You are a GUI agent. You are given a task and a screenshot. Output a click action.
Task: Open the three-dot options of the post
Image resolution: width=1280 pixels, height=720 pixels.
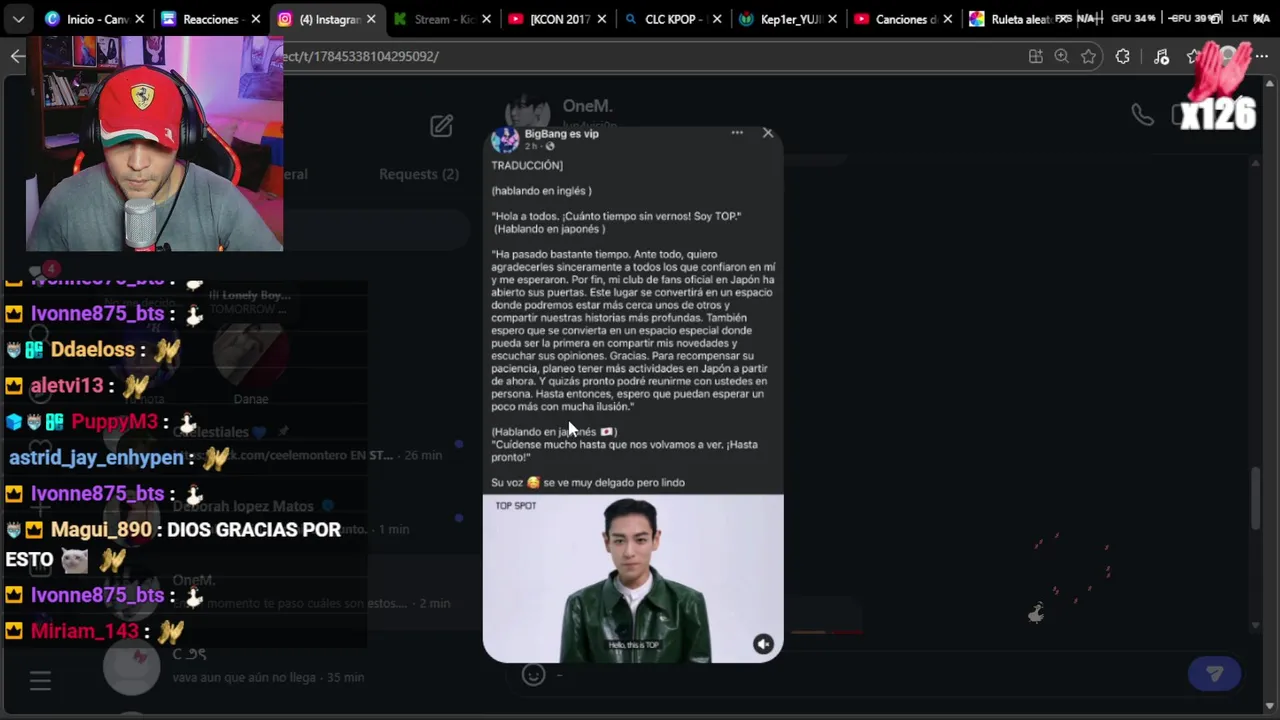737,133
